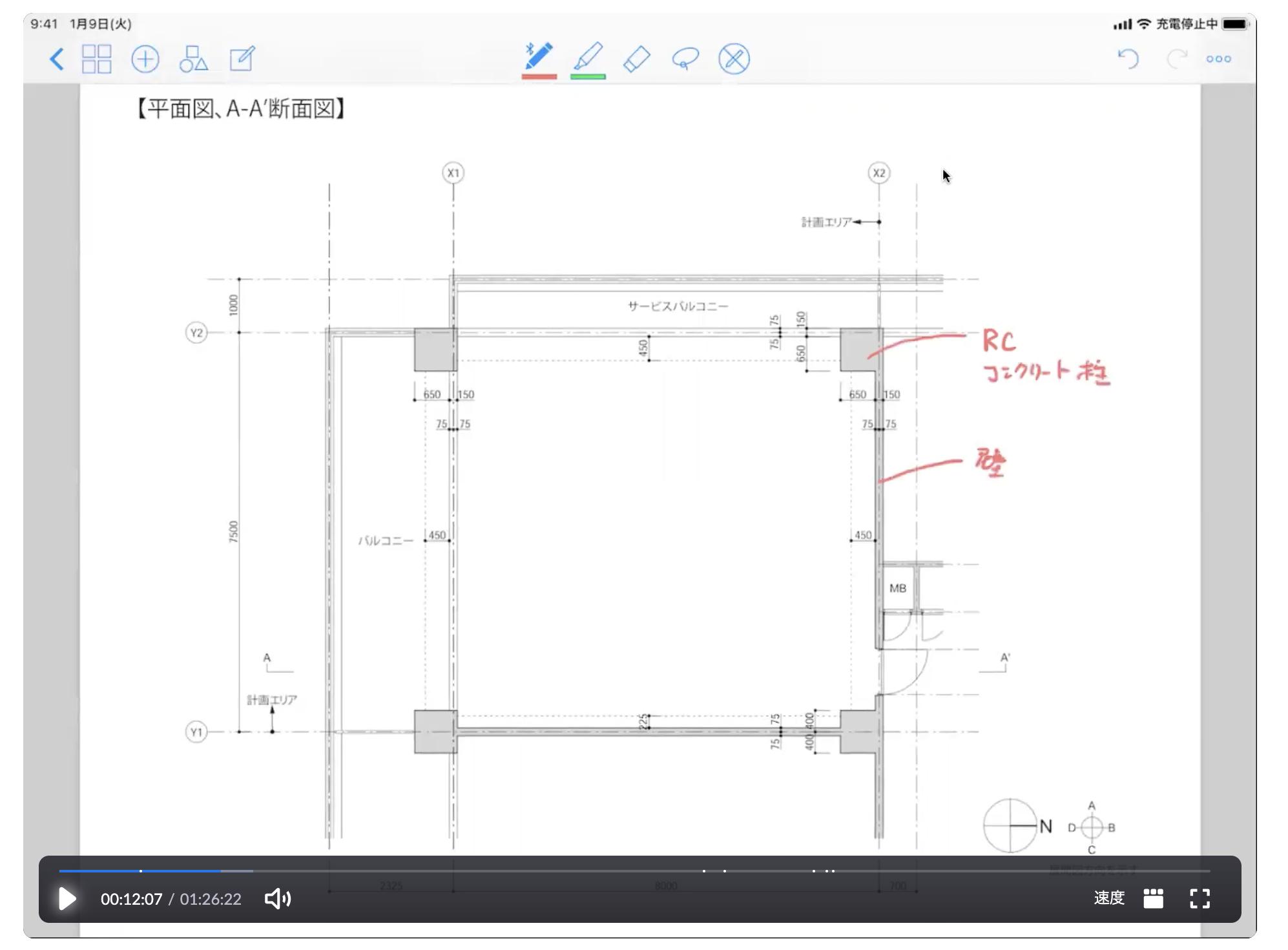This screenshot has height=950, width=1288.
Task: Open the page thumbnails grid view
Action: (x=97, y=59)
